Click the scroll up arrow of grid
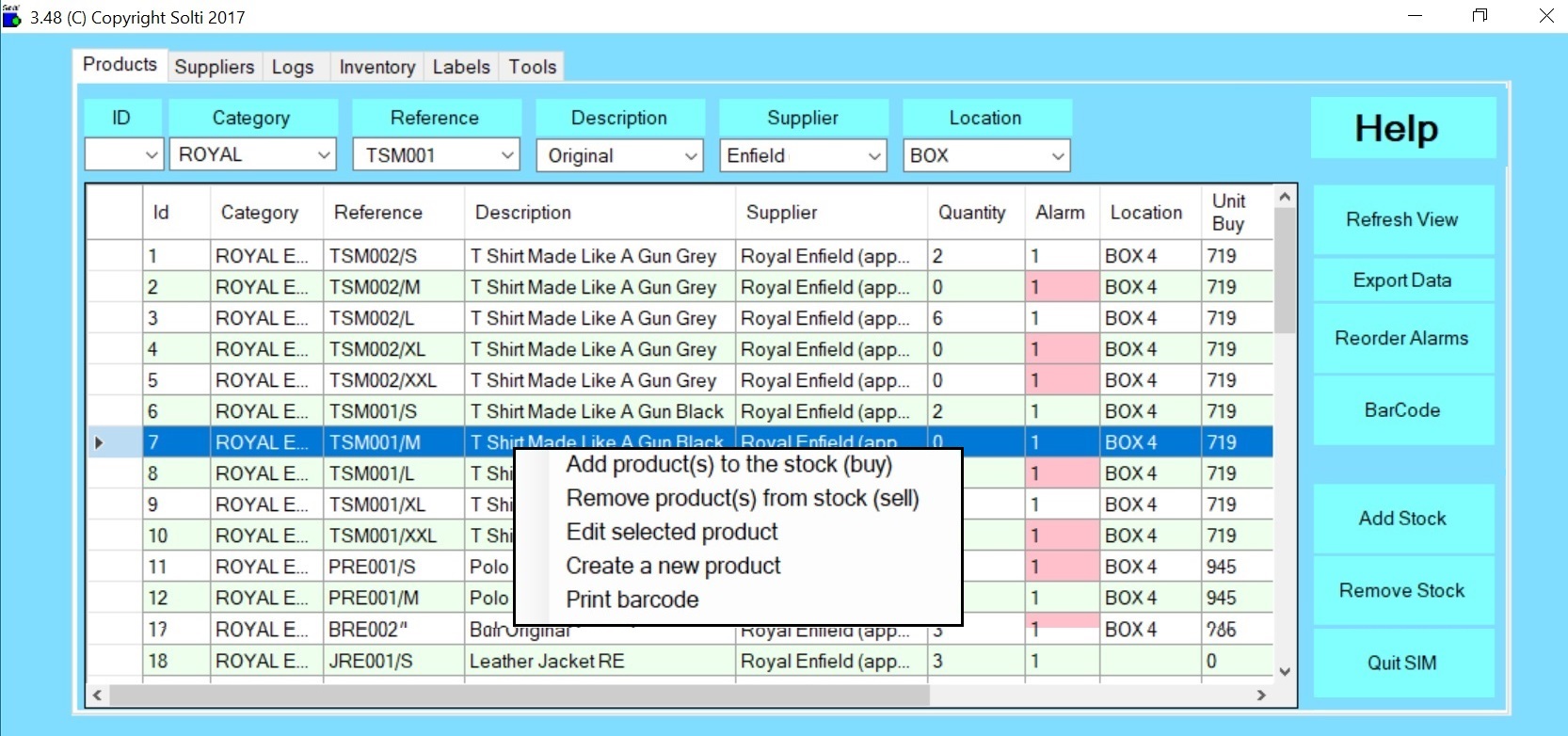Image resolution: width=1568 pixels, height=736 pixels. [1285, 197]
